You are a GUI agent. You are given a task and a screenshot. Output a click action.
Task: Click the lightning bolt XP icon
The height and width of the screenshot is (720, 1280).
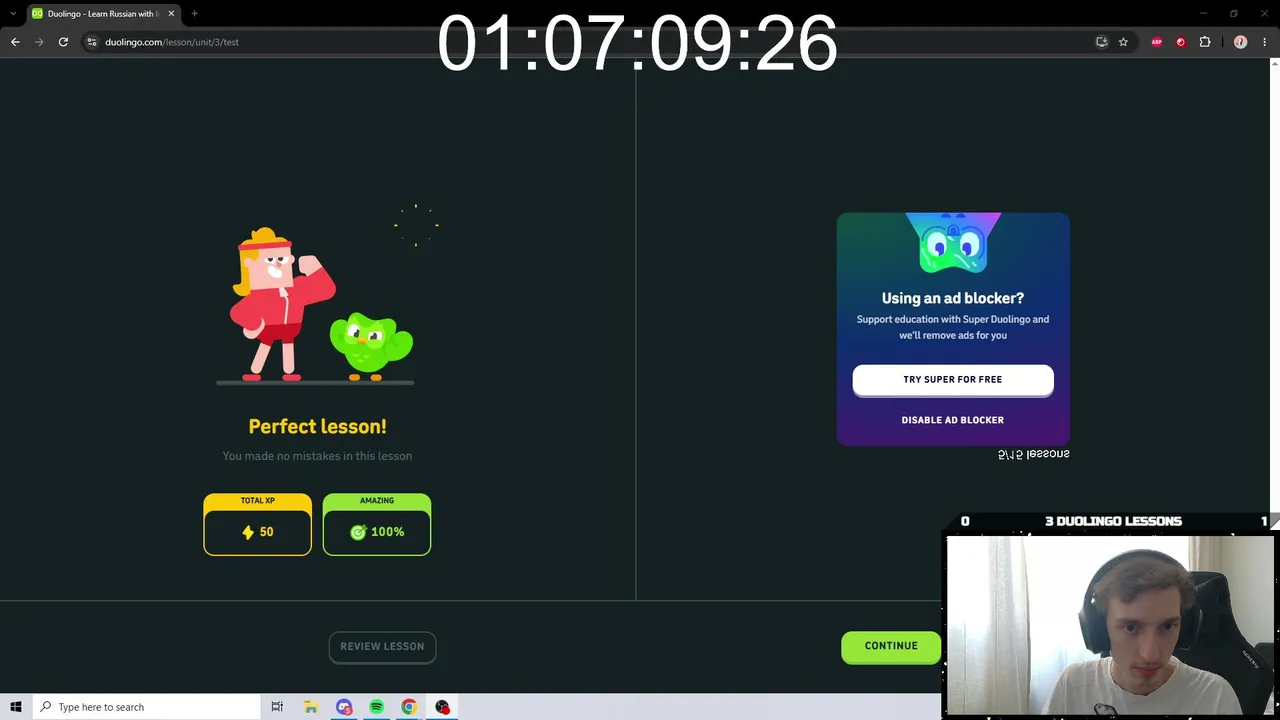[248, 532]
